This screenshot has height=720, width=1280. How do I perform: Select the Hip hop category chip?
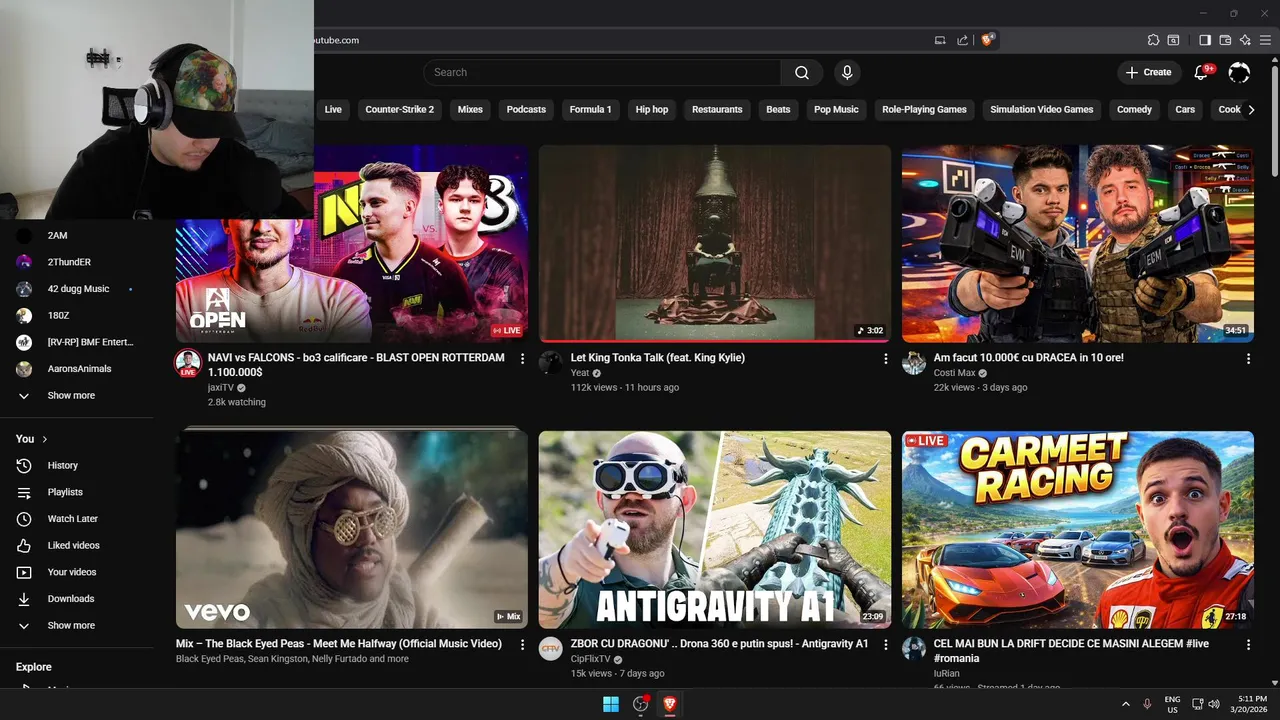[x=652, y=110]
